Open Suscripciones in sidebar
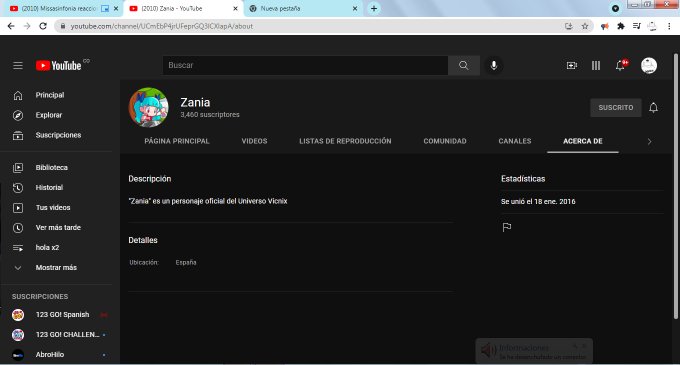 coord(59,135)
